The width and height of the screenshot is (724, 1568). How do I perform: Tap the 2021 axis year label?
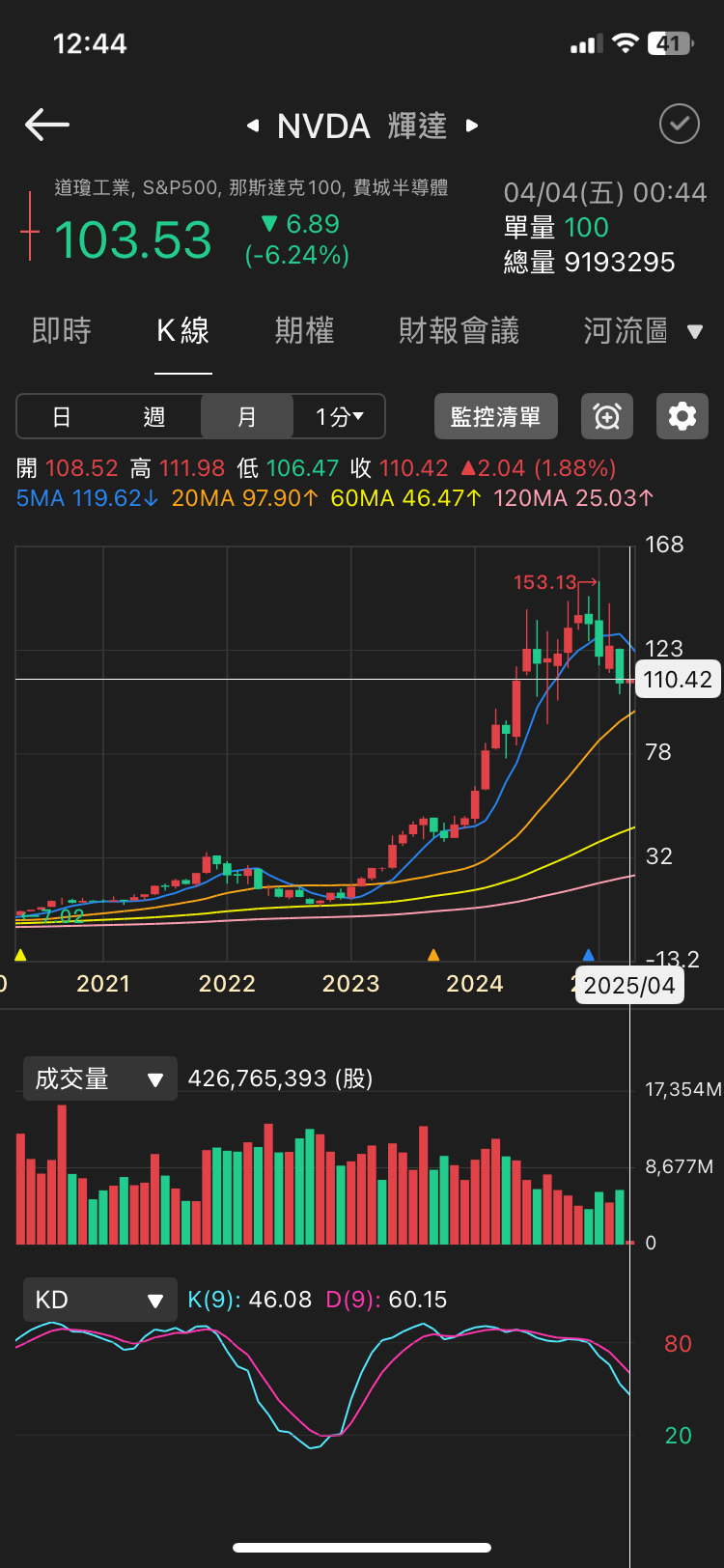click(103, 984)
